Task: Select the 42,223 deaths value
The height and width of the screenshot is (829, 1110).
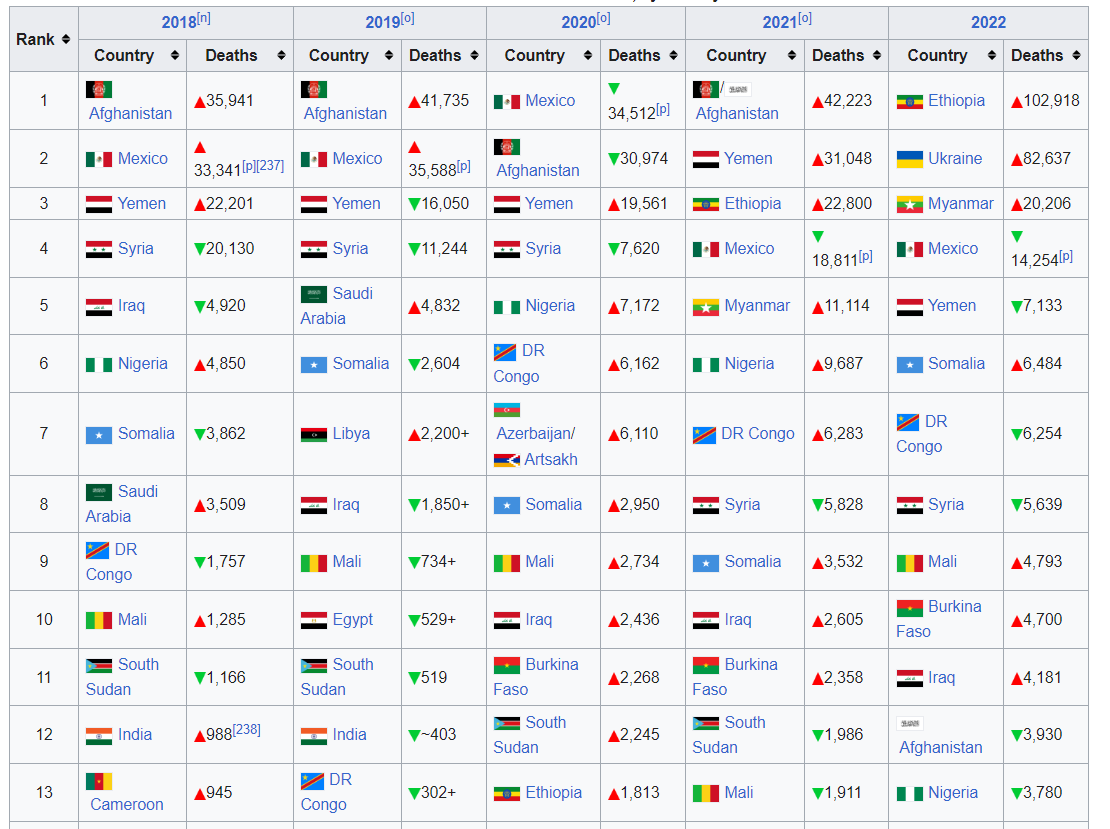Action: click(x=842, y=101)
